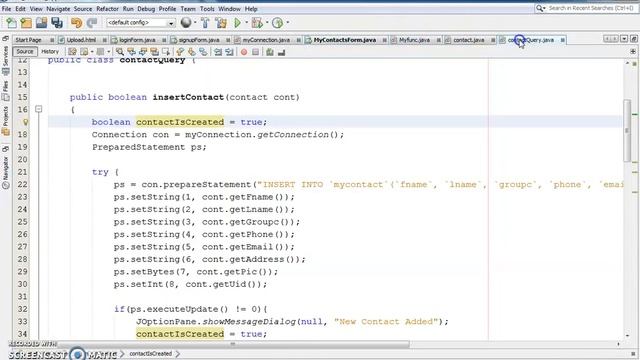Viewport: 640px width, 360px height.
Task: Switch to the myConnection.java tab
Action: tap(266, 40)
